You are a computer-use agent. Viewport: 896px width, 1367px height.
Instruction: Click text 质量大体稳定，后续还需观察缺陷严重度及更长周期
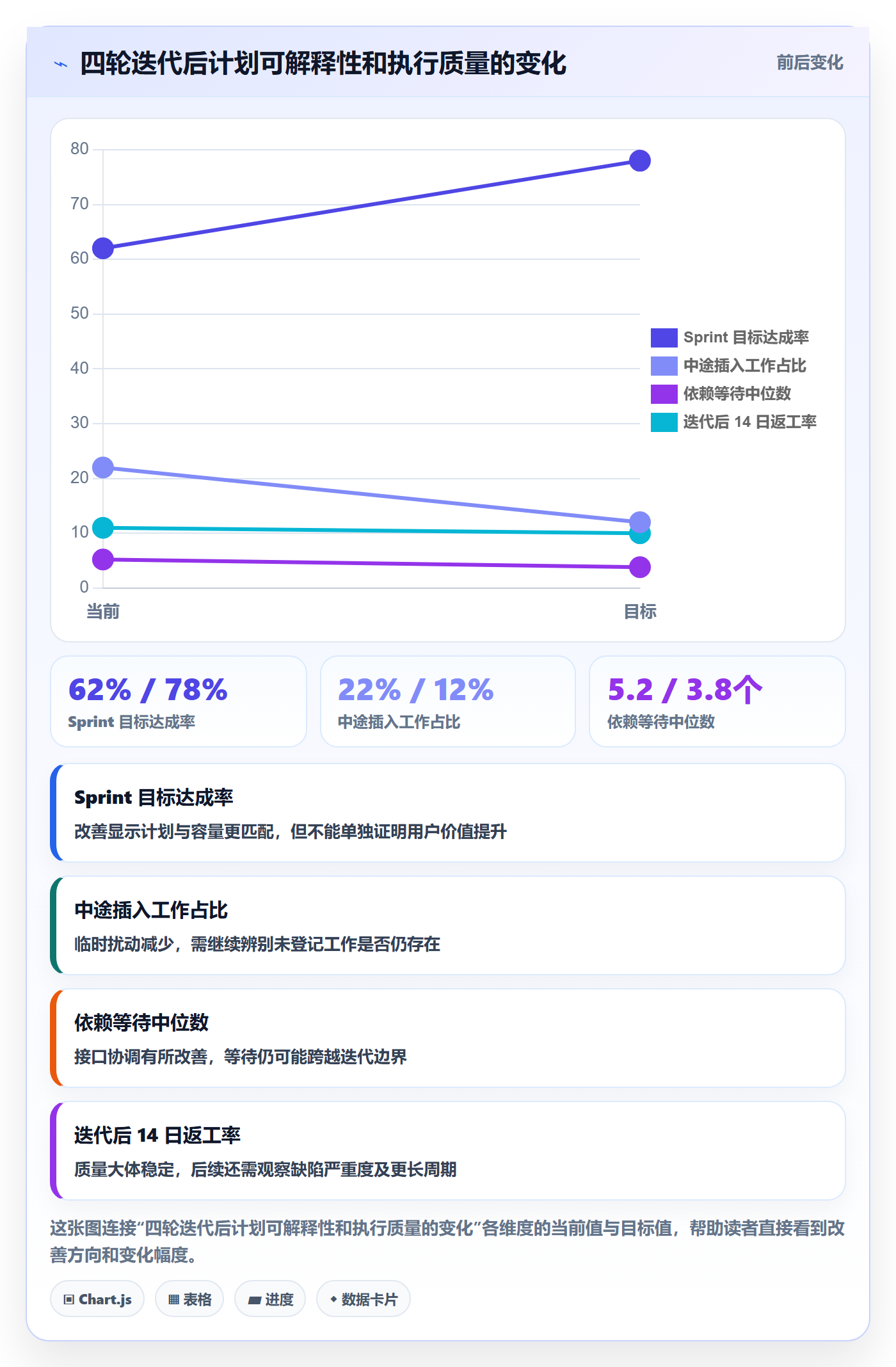tap(266, 1170)
